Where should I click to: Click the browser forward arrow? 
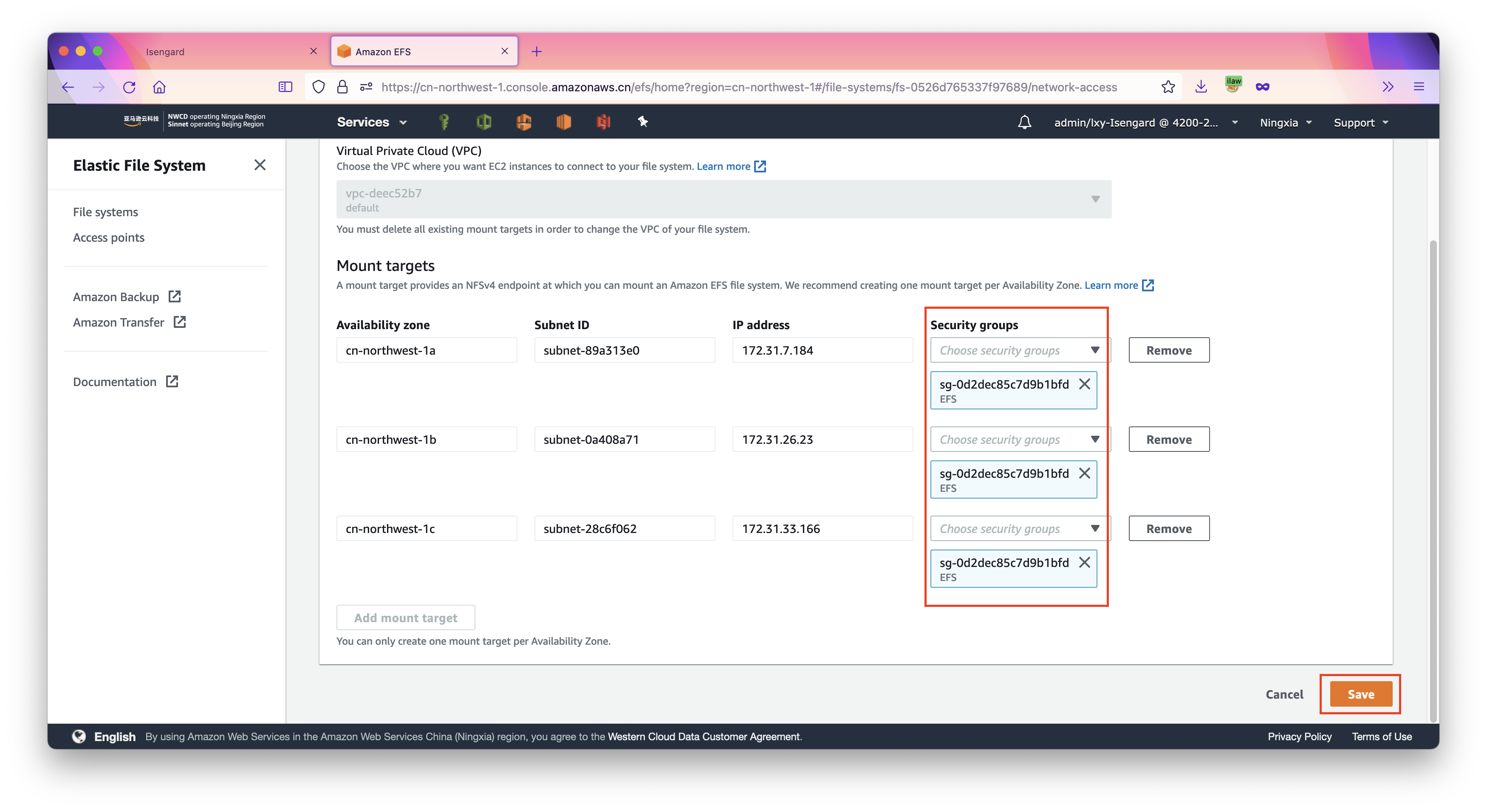point(99,87)
